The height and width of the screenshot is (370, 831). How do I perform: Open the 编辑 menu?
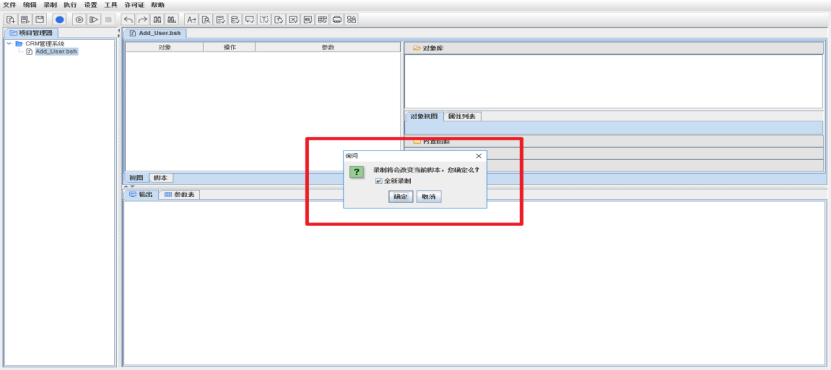point(30,5)
